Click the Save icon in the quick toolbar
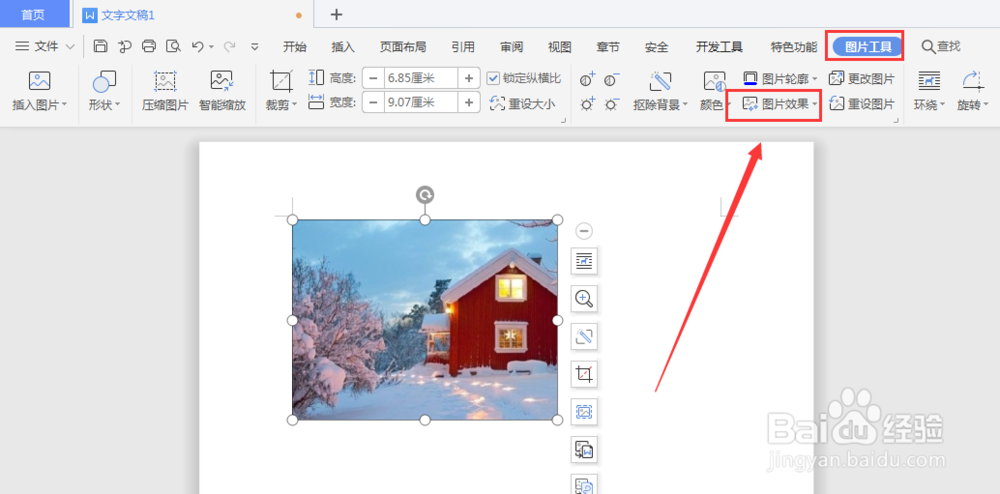Image resolution: width=1000 pixels, height=494 pixels. (100, 46)
